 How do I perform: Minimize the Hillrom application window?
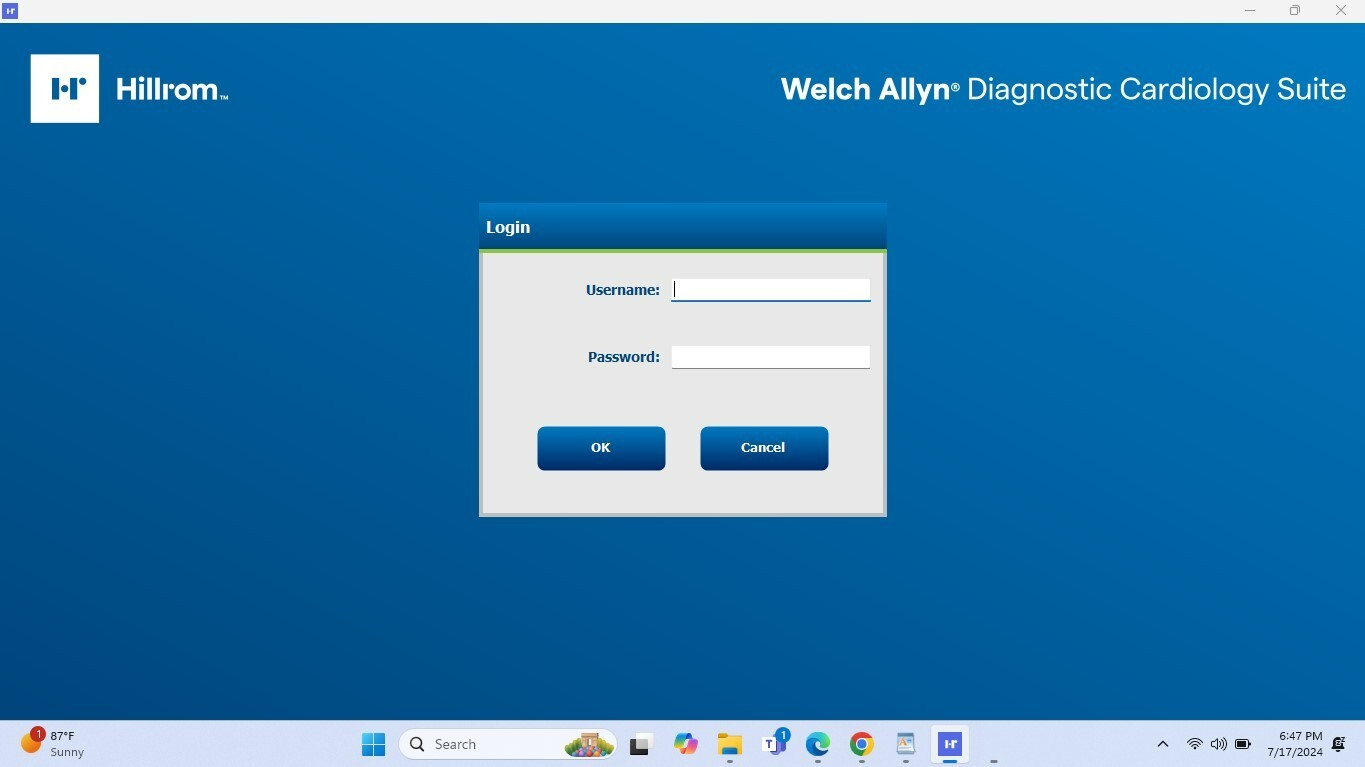(1250, 11)
